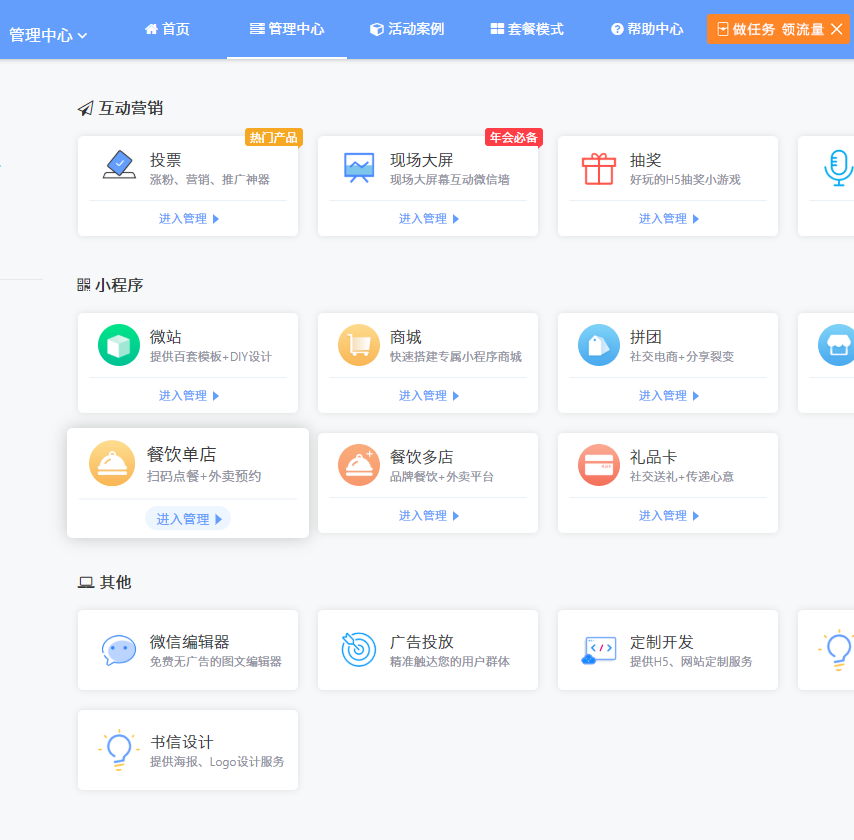Open the 套餐模式 tab
854x840 pixels.
[527, 29]
